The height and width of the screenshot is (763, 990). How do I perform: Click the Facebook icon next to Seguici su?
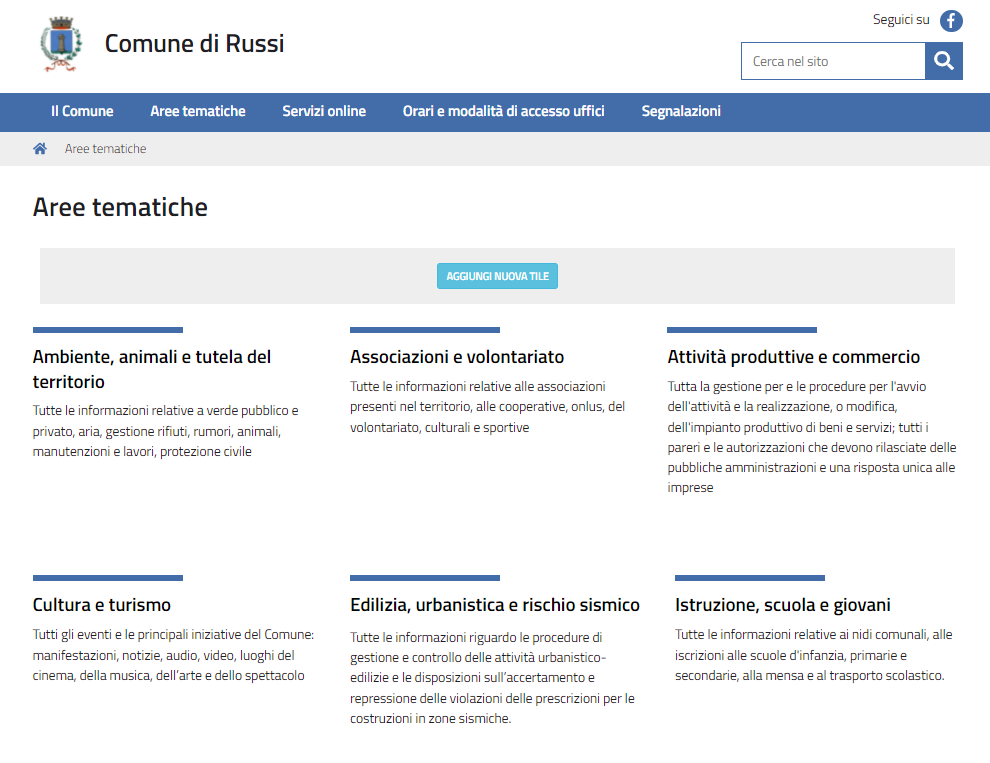click(951, 20)
